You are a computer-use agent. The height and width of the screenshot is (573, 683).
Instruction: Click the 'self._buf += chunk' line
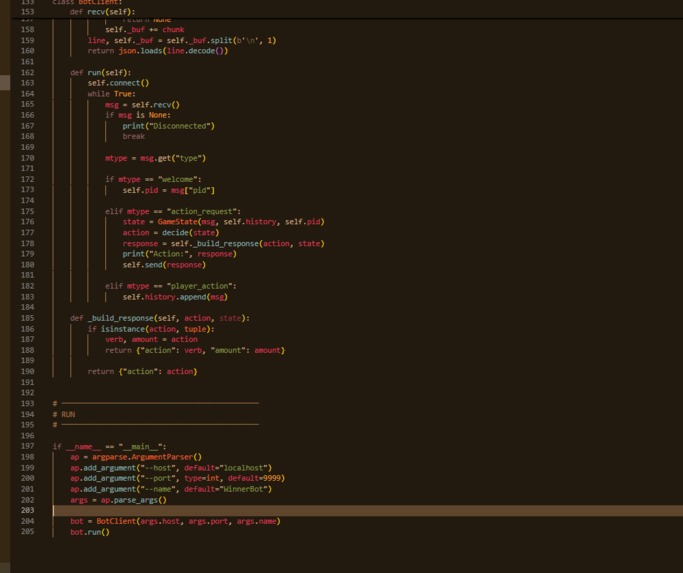point(145,30)
